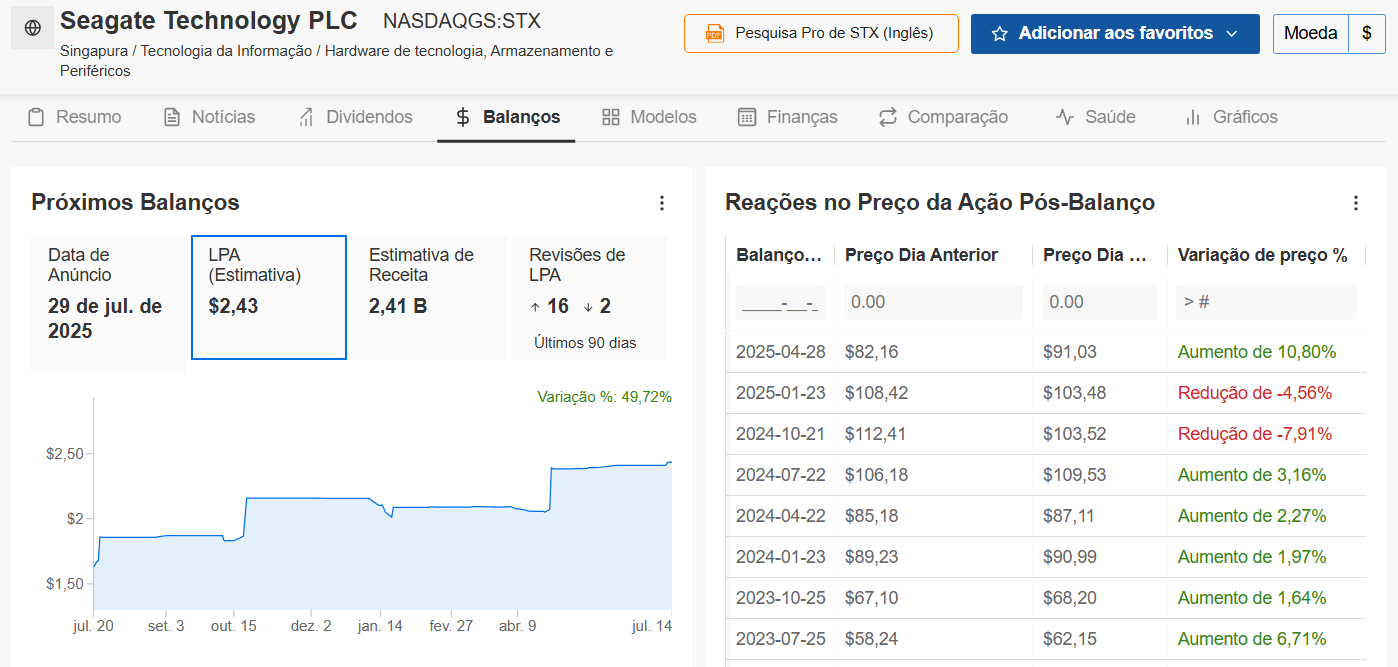Switch to the Dividendos tab
This screenshot has height=667, width=1398.
(355, 117)
